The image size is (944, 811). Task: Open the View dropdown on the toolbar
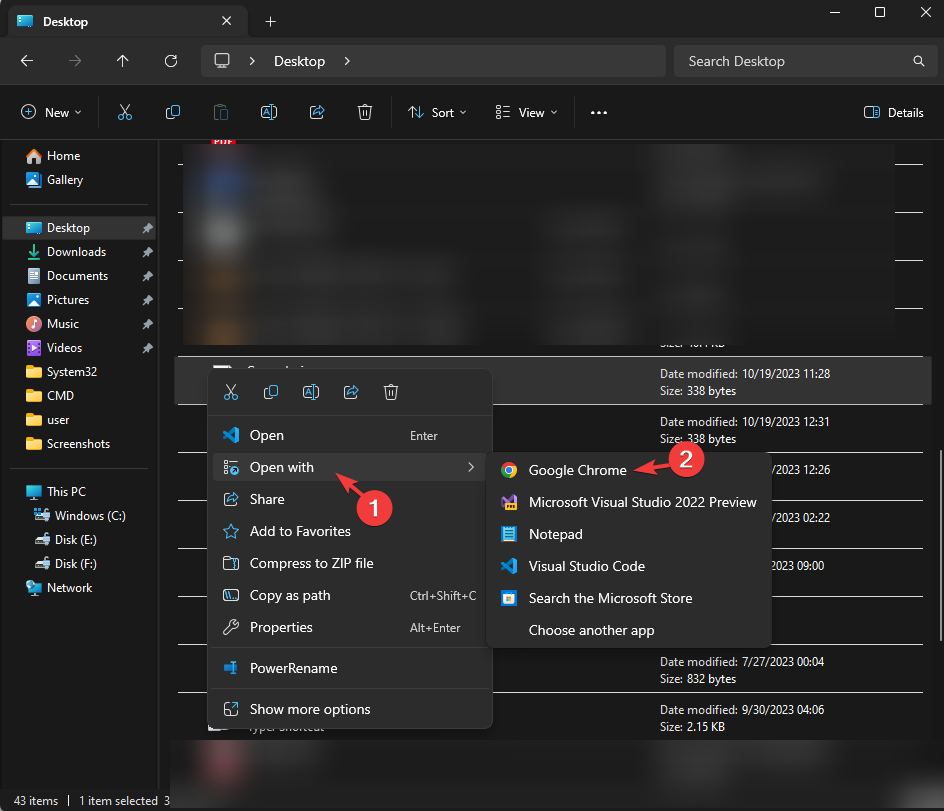tap(526, 112)
